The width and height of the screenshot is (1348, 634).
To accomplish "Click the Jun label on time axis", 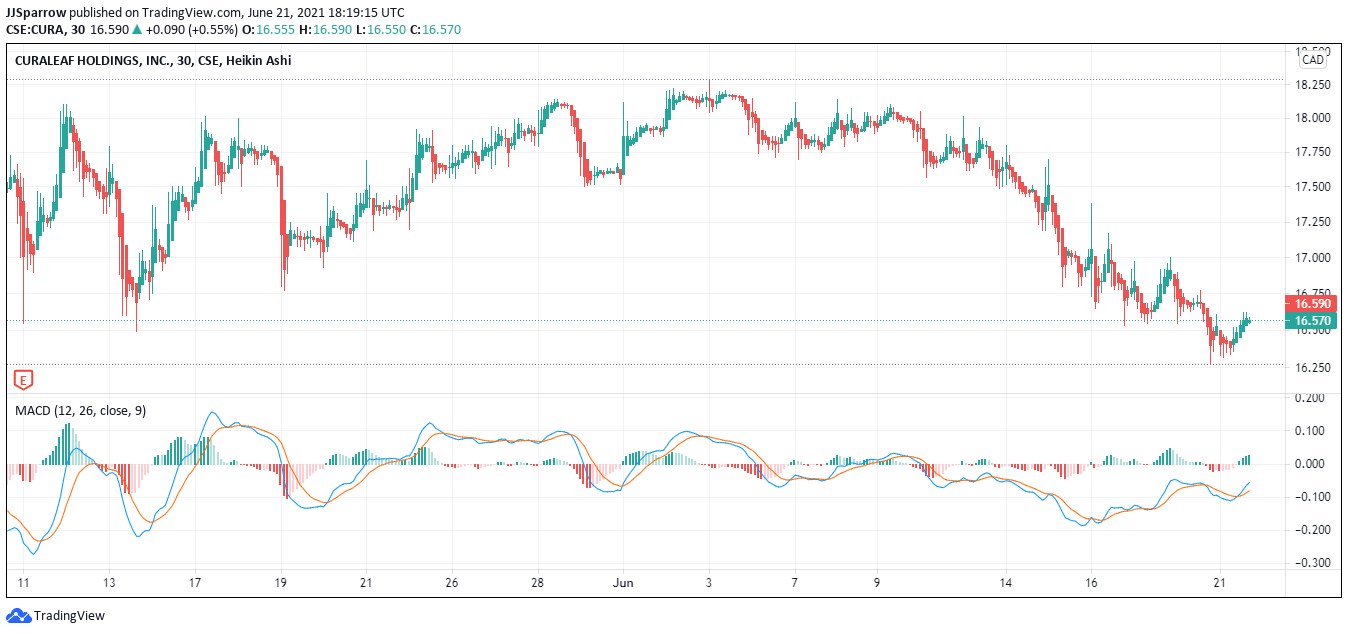I will click(x=623, y=582).
